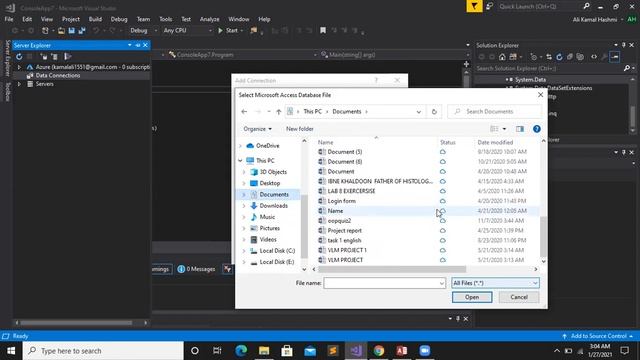Click refresh button next to address bar
The width and height of the screenshot is (640, 360).
434,111
